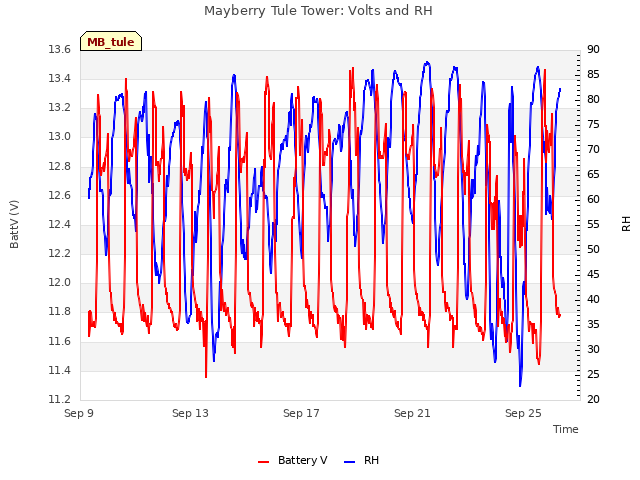Click the chart title Mayberry Tule Tower
The image size is (640, 480).
tap(318, 10)
